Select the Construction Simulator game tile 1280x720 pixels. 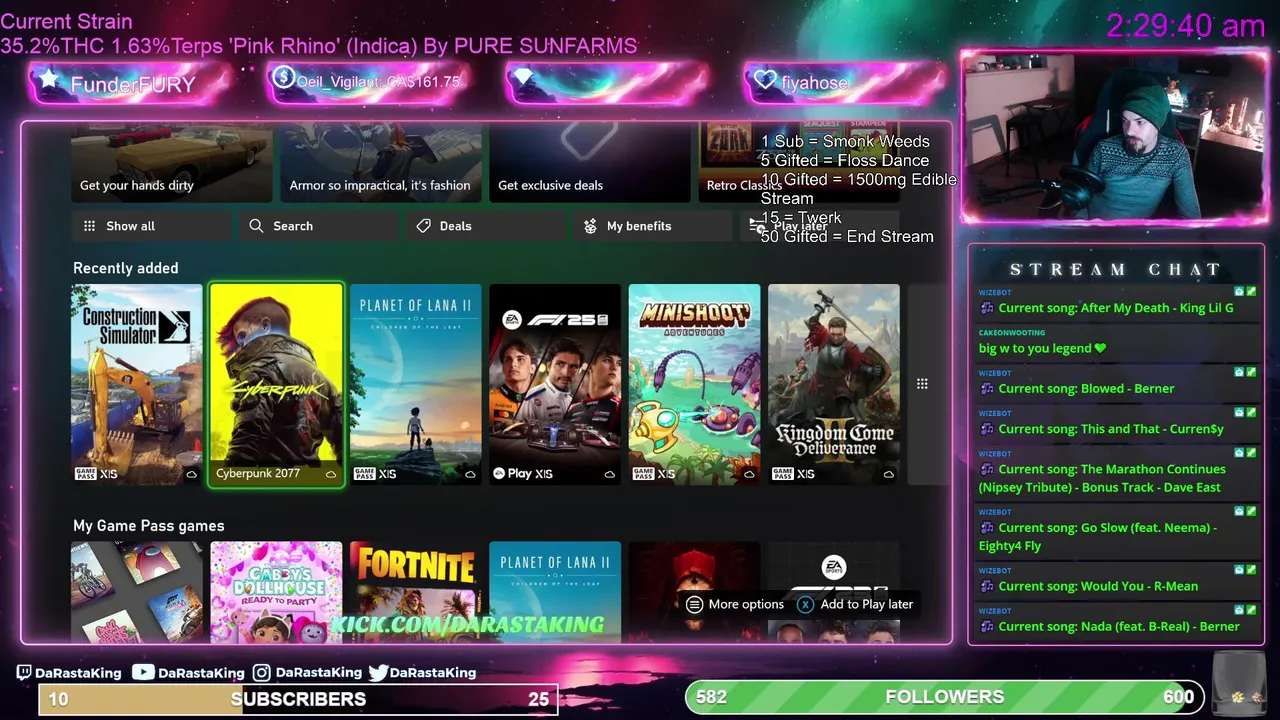[137, 384]
